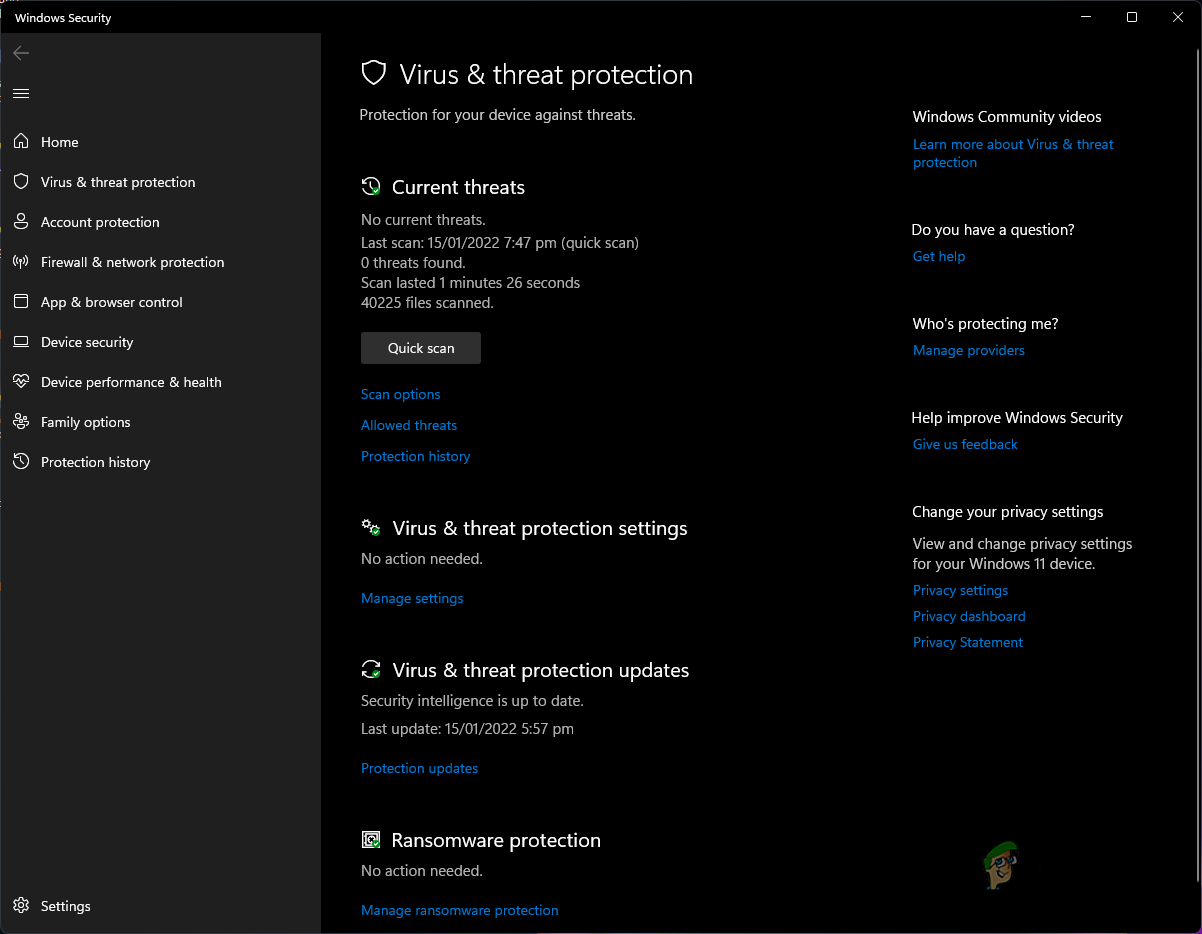Open the Allowed threats link
Viewport: 1202px width, 934px height.
[409, 425]
